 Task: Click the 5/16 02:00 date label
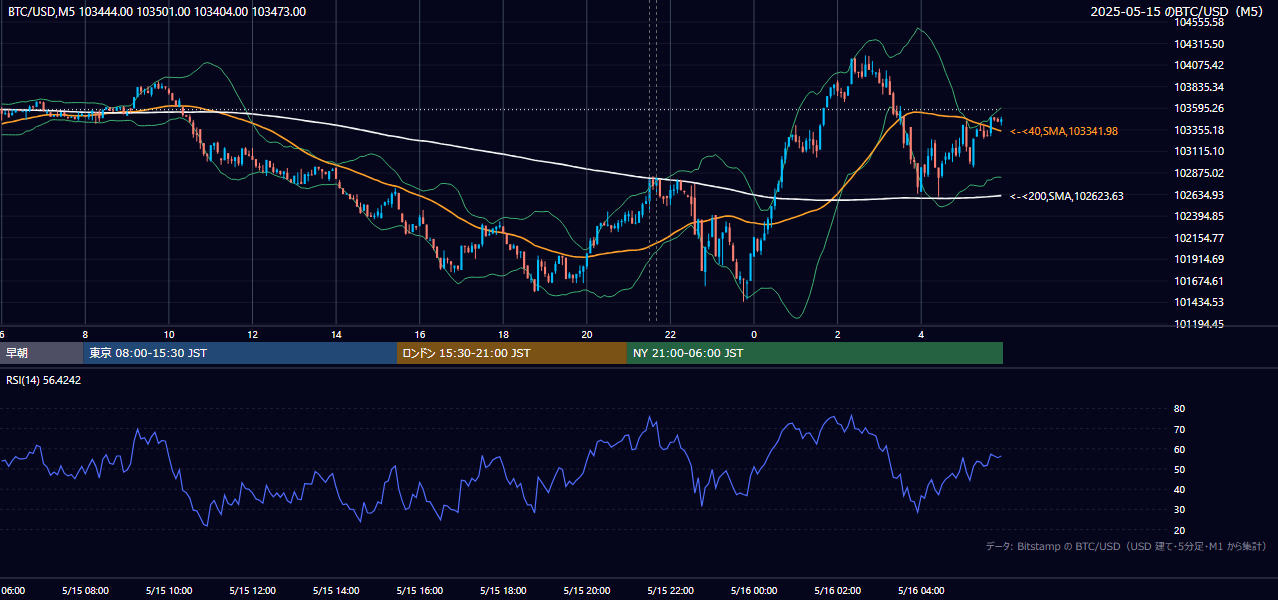(838, 591)
